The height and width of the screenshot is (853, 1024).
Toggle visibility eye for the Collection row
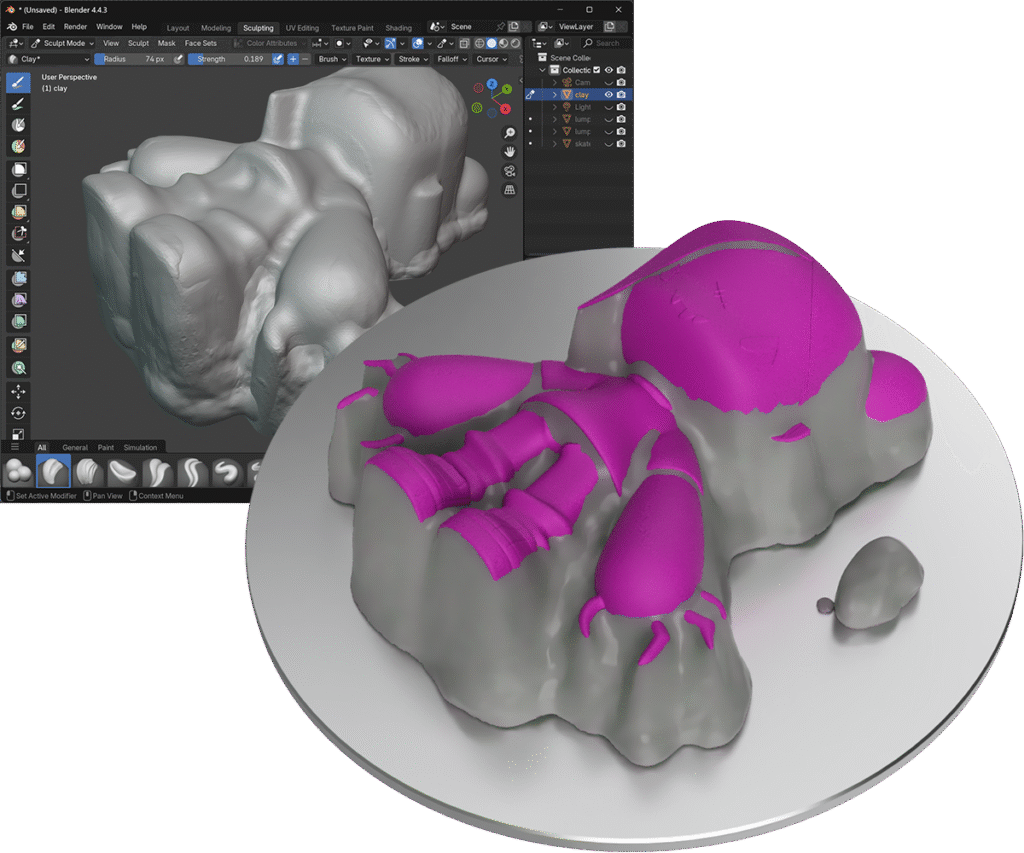[x=609, y=70]
